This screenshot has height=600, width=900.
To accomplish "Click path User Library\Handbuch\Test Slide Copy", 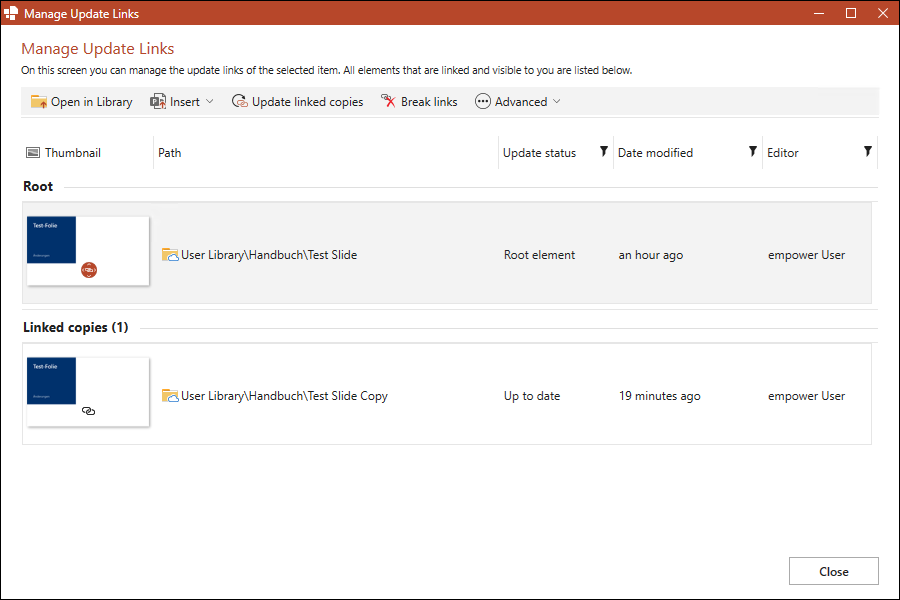I will pos(285,396).
